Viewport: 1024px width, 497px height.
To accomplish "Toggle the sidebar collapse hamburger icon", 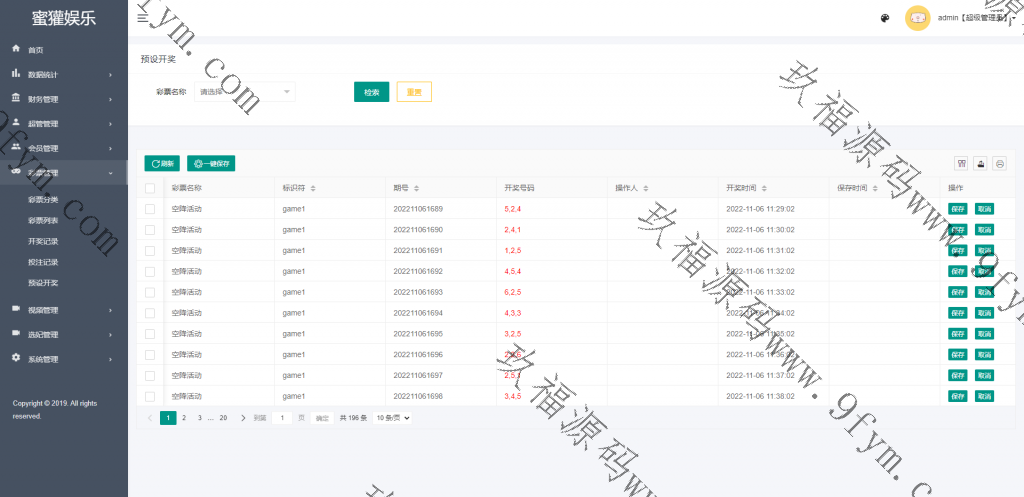I will pyautogui.click(x=142, y=18).
